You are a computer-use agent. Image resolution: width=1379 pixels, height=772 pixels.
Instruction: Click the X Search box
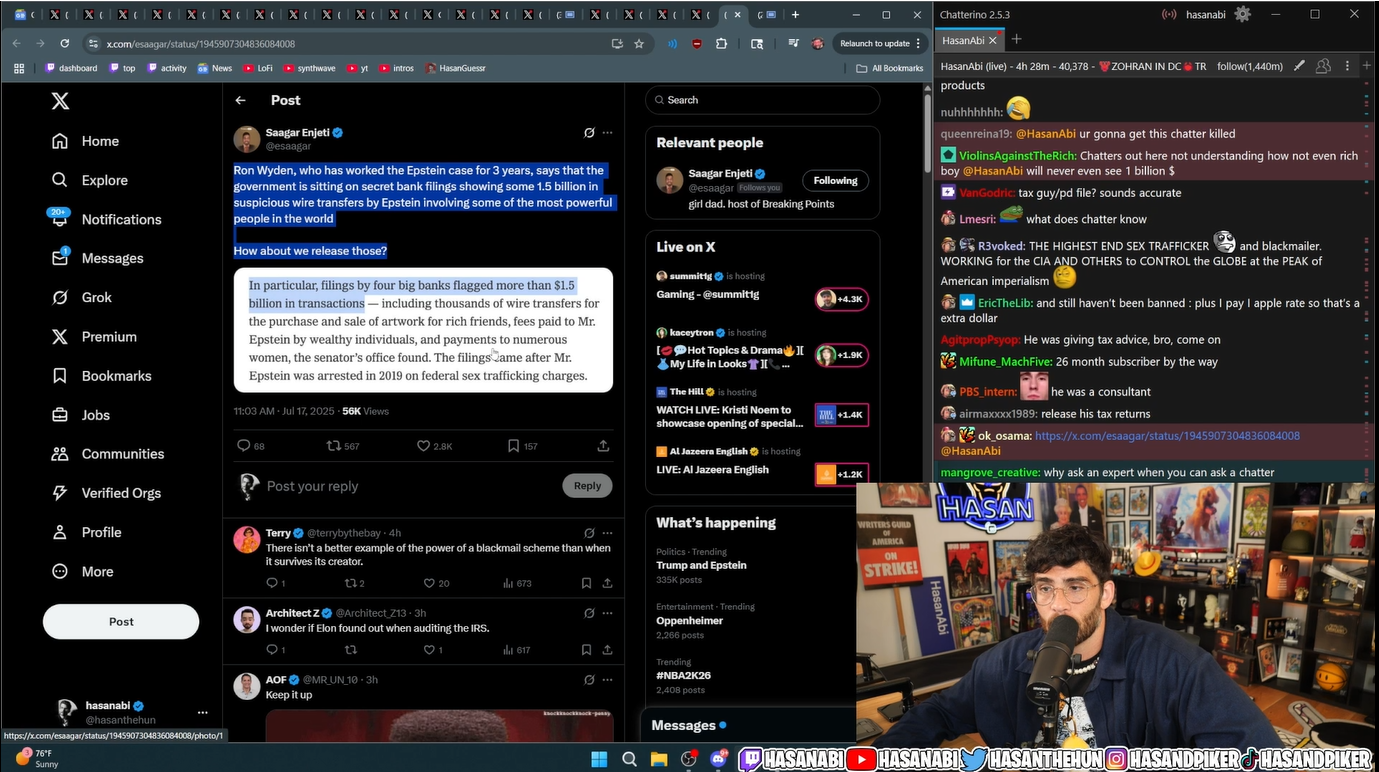[762, 100]
